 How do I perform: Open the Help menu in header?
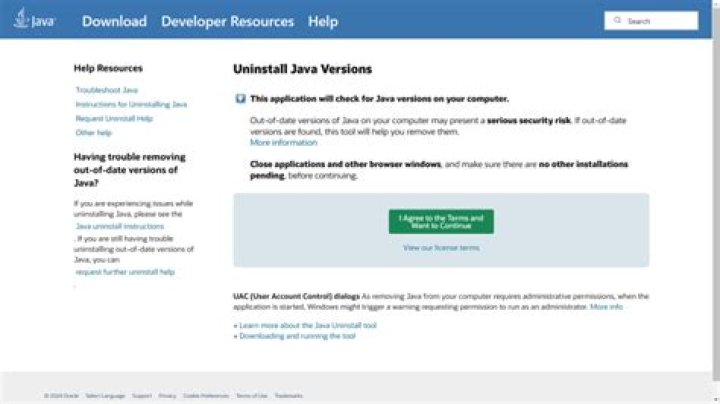[323, 21]
